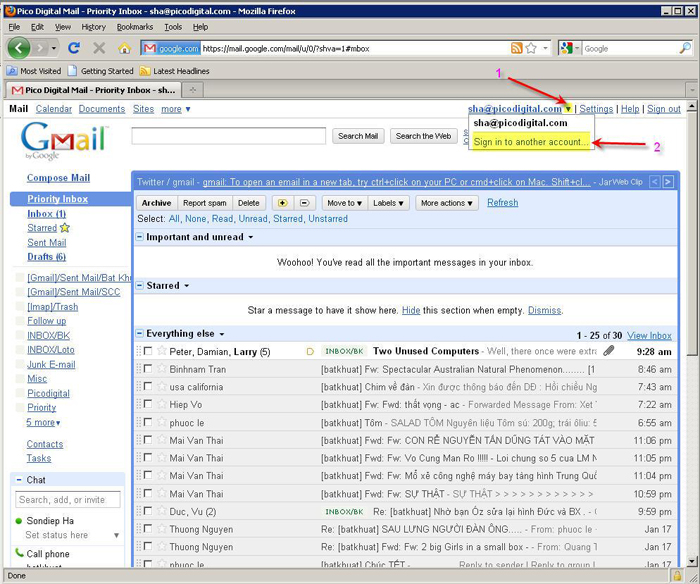Mark as not important with the minus button
This screenshot has height=584, width=700.
[x=304, y=203]
